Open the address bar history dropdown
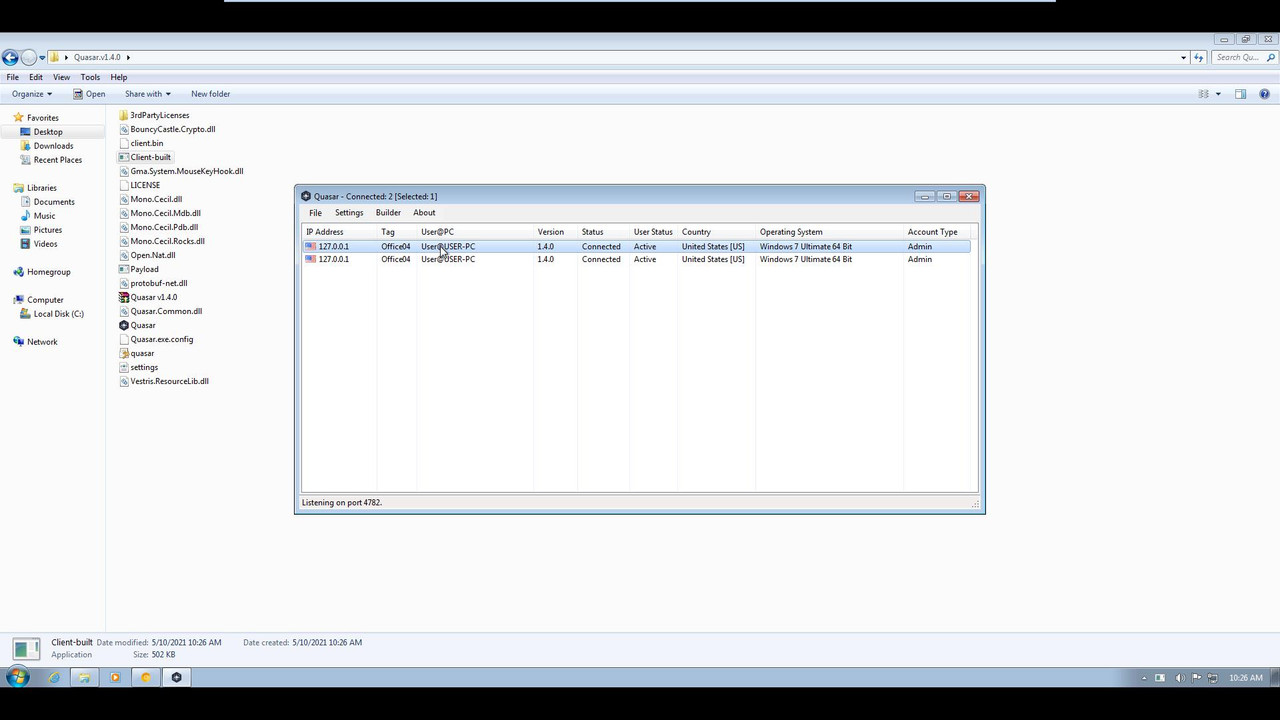The height and width of the screenshot is (720, 1280). click(x=1184, y=57)
